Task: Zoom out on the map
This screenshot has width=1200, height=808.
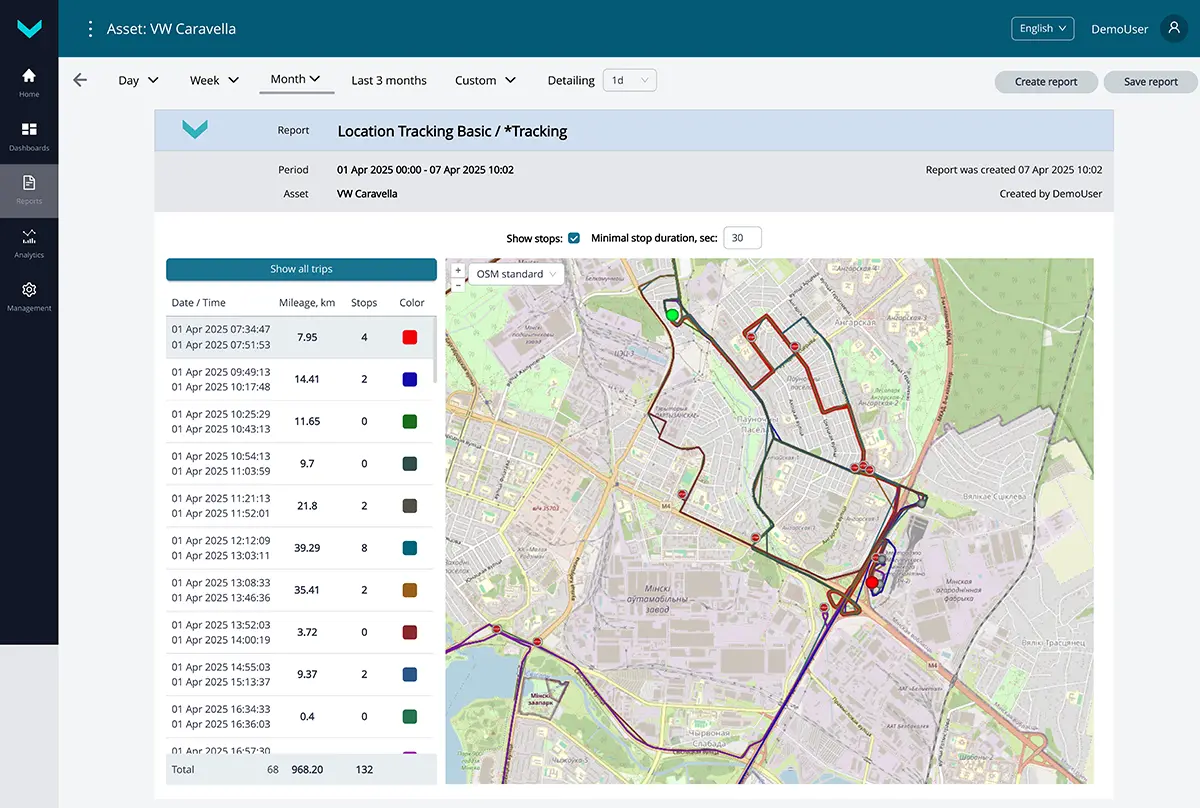Action: coord(458,285)
